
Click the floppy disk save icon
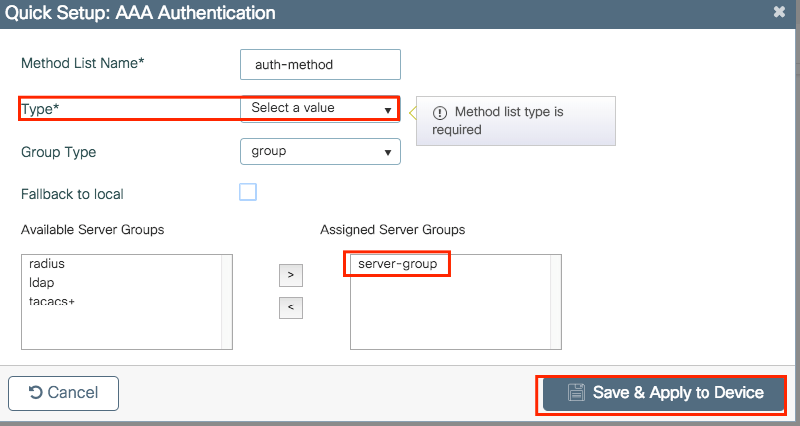coord(575,393)
